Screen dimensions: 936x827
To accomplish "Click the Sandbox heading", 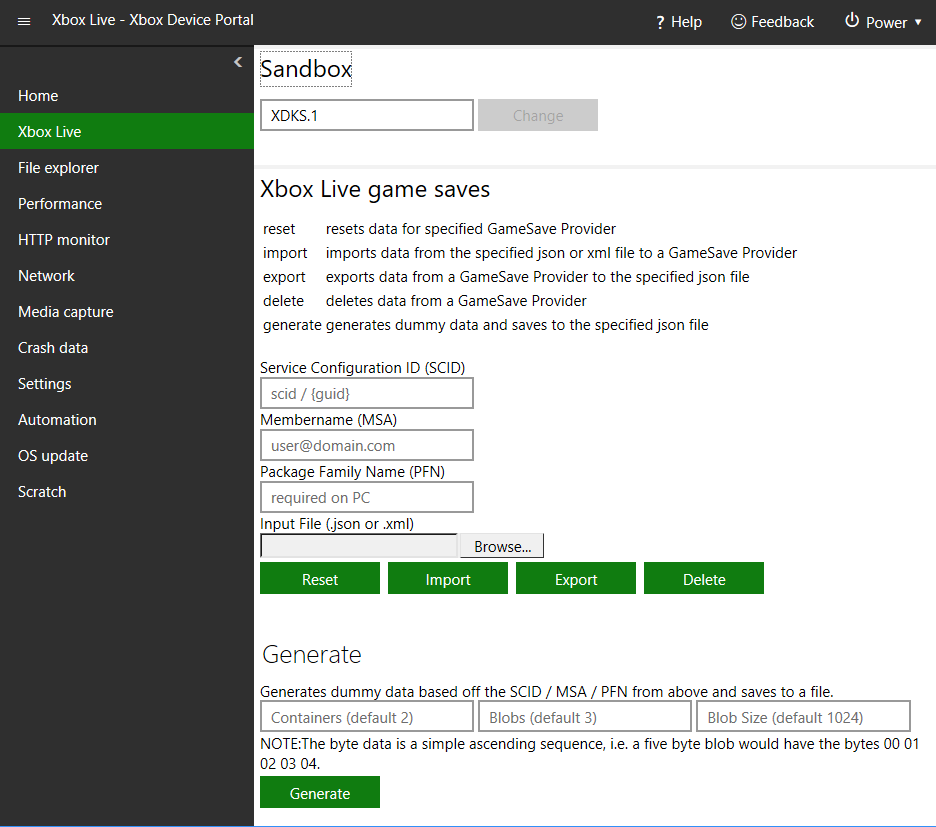I will click(306, 69).
